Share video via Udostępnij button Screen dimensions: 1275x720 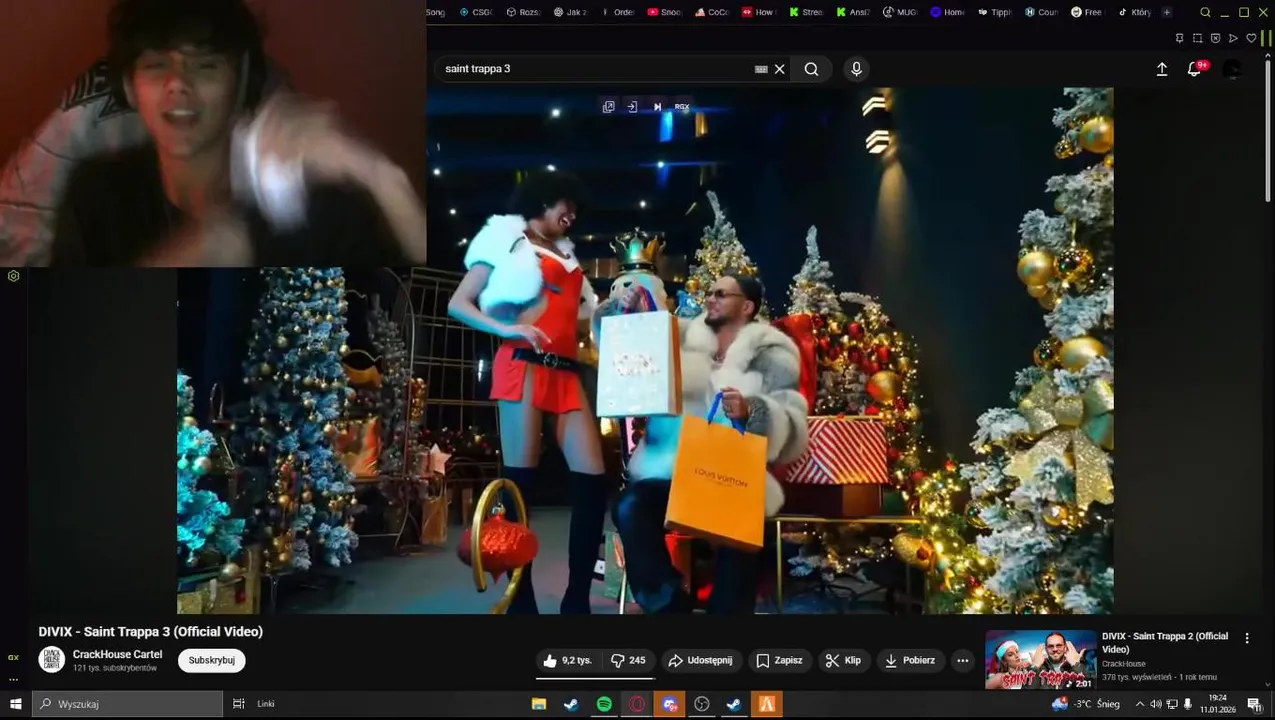(700, 661)
